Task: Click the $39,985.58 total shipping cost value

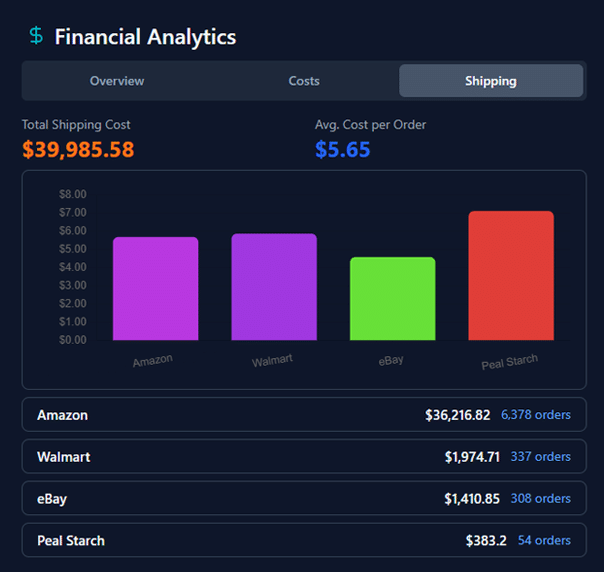Action: click(x=78, y=149)
